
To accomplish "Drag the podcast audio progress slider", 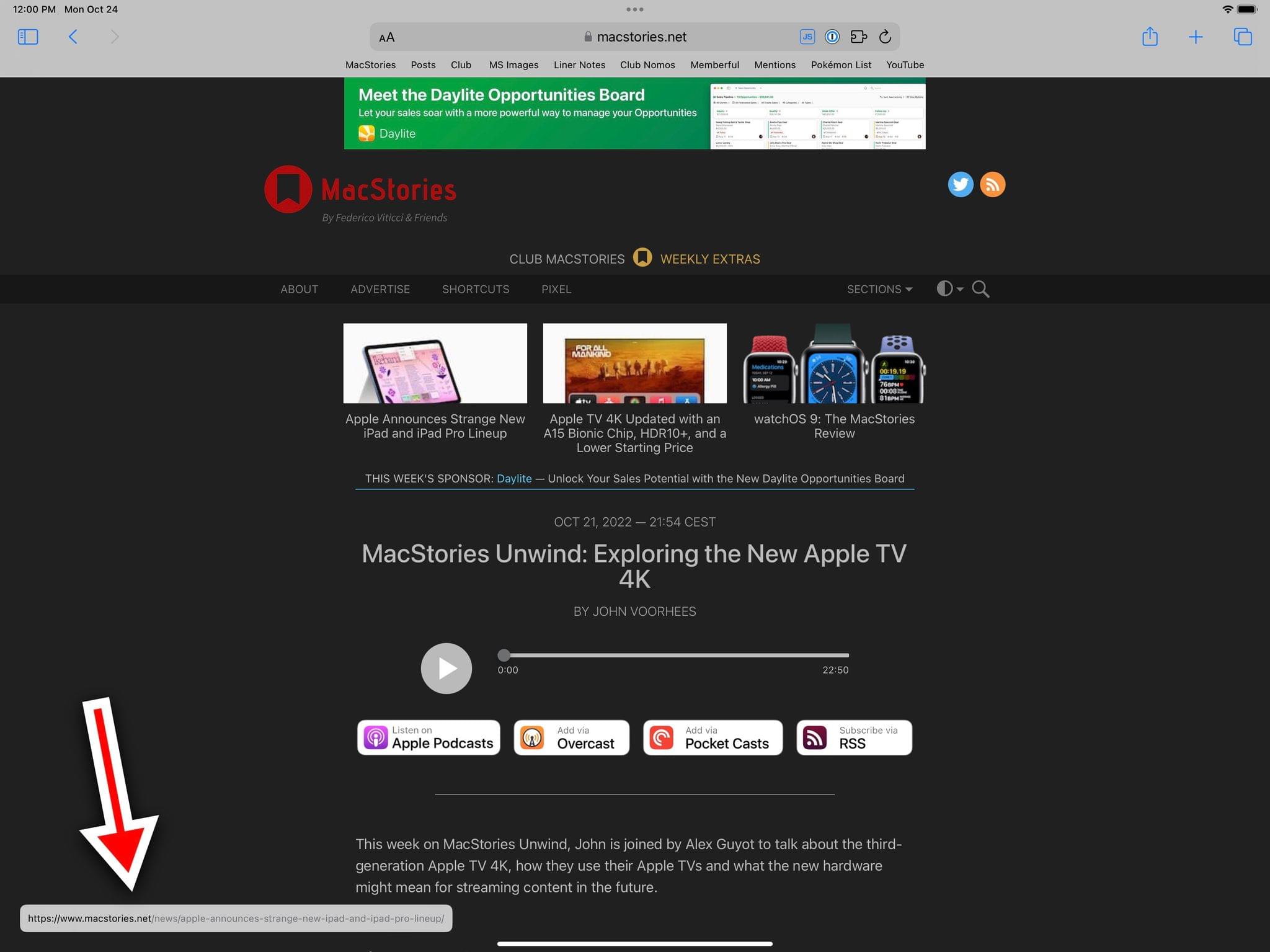I will point(503,655).
